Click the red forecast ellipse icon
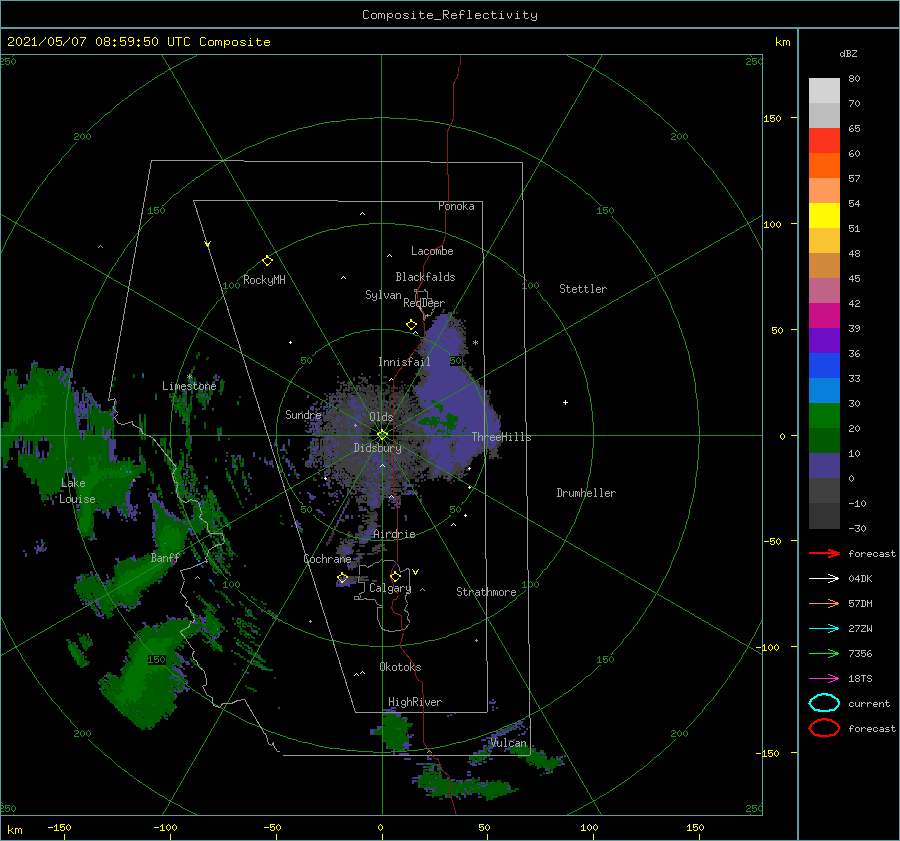900x841 pixels. point(824,728)
